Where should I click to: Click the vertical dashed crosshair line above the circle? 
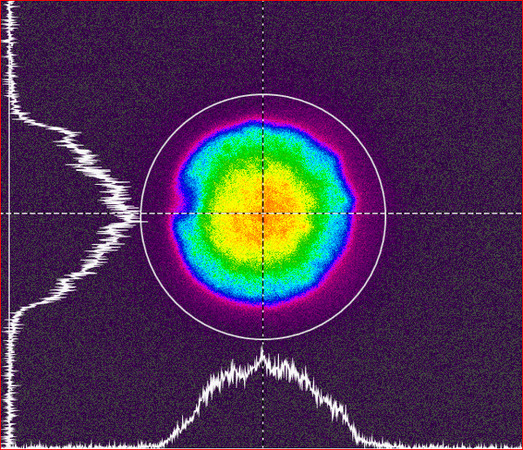263,47
